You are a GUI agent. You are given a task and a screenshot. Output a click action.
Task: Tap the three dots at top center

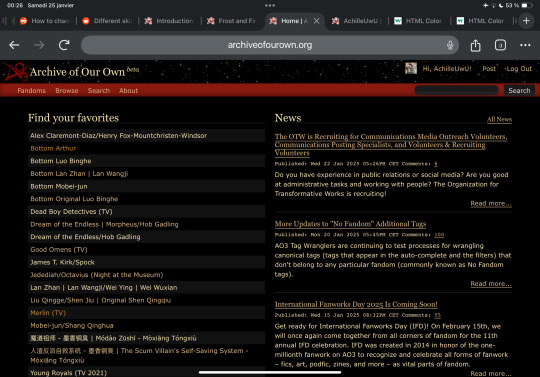(x=270, y=6)
